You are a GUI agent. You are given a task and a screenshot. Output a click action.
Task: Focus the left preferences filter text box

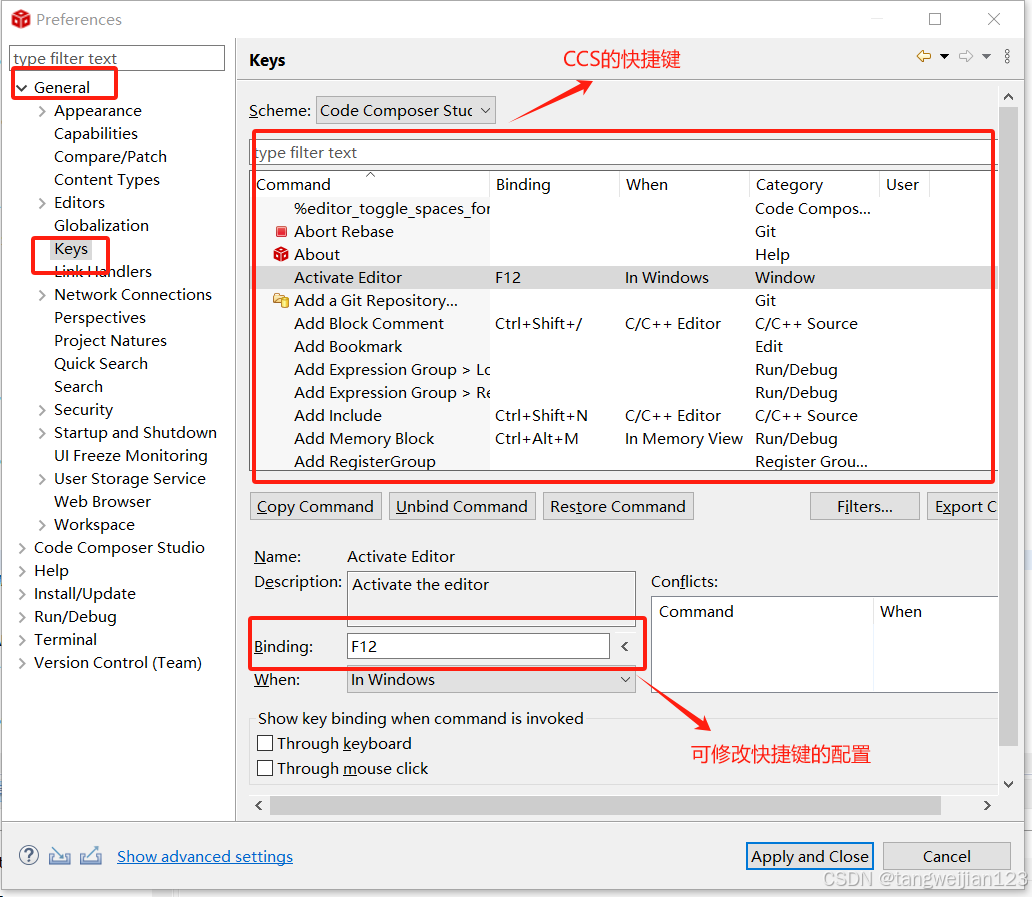[x=117, y=58]
